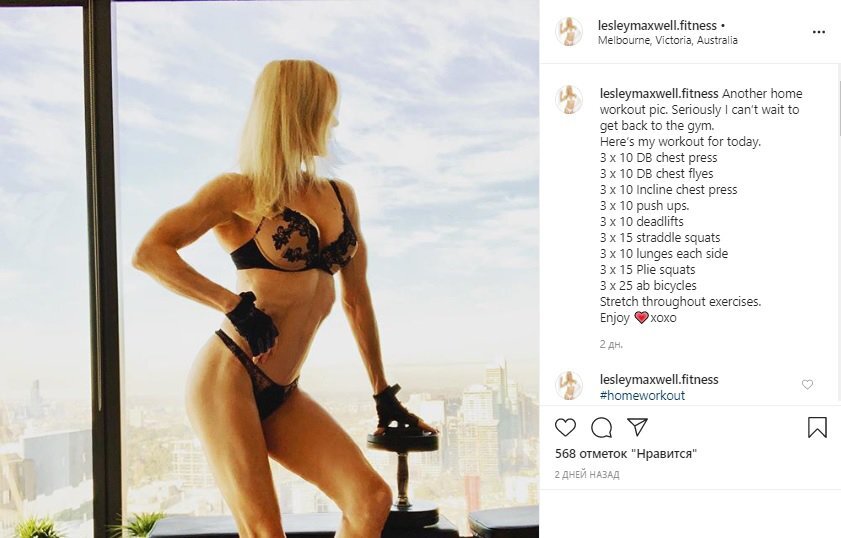
Task: Click the avatar beside the hashtag comment
Action: [569, 386]
